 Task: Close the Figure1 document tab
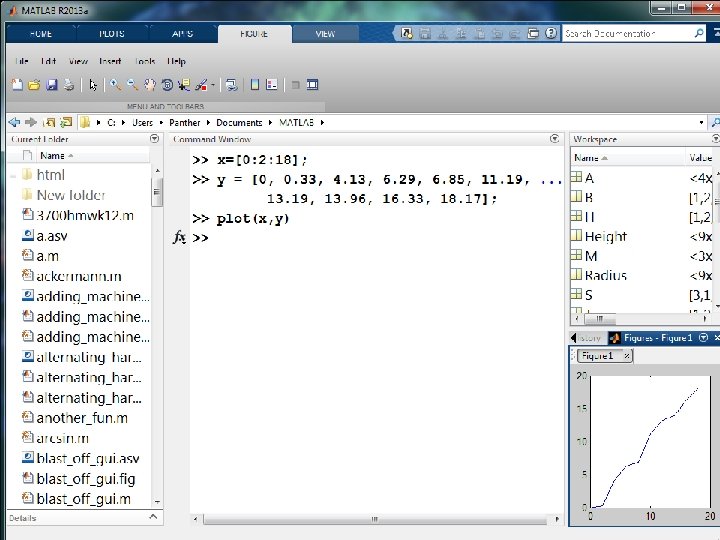click(x=627, y=356)
